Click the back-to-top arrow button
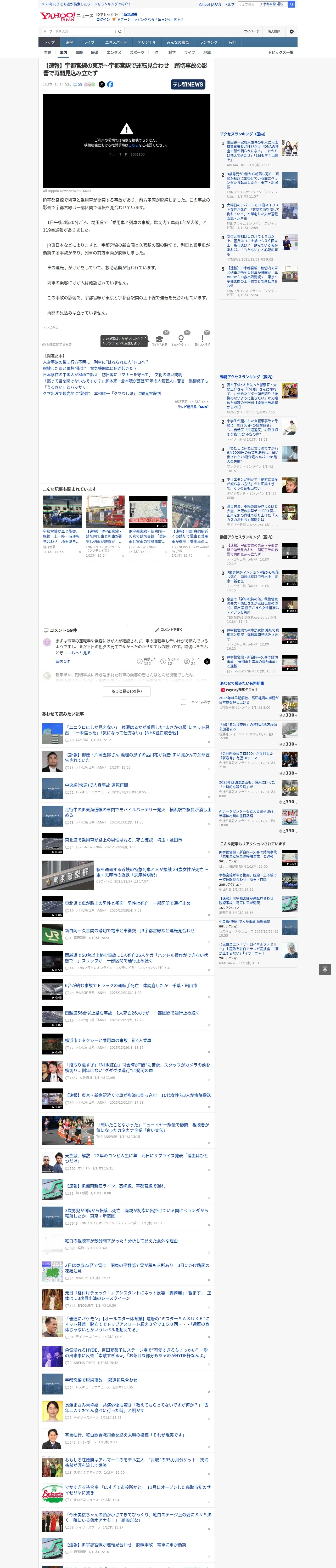Screen dimensions: 336x1568 (326, 969)
